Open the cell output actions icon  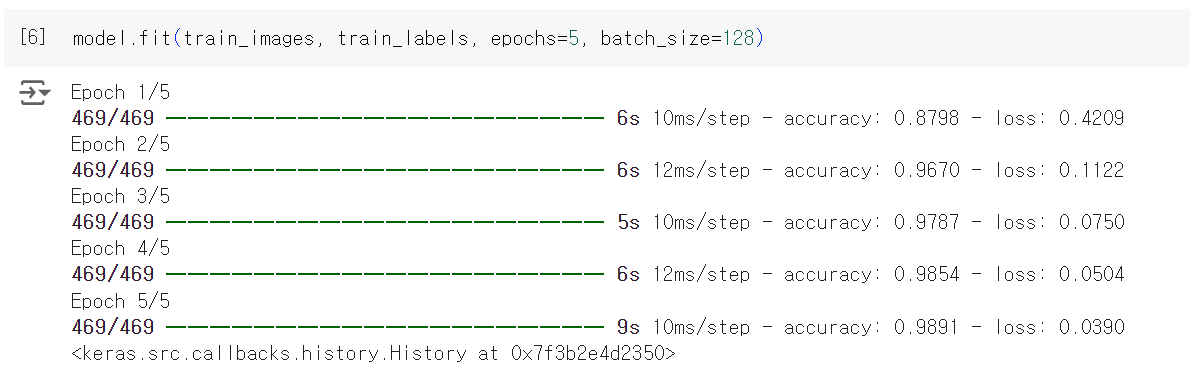tap(34, 93)
